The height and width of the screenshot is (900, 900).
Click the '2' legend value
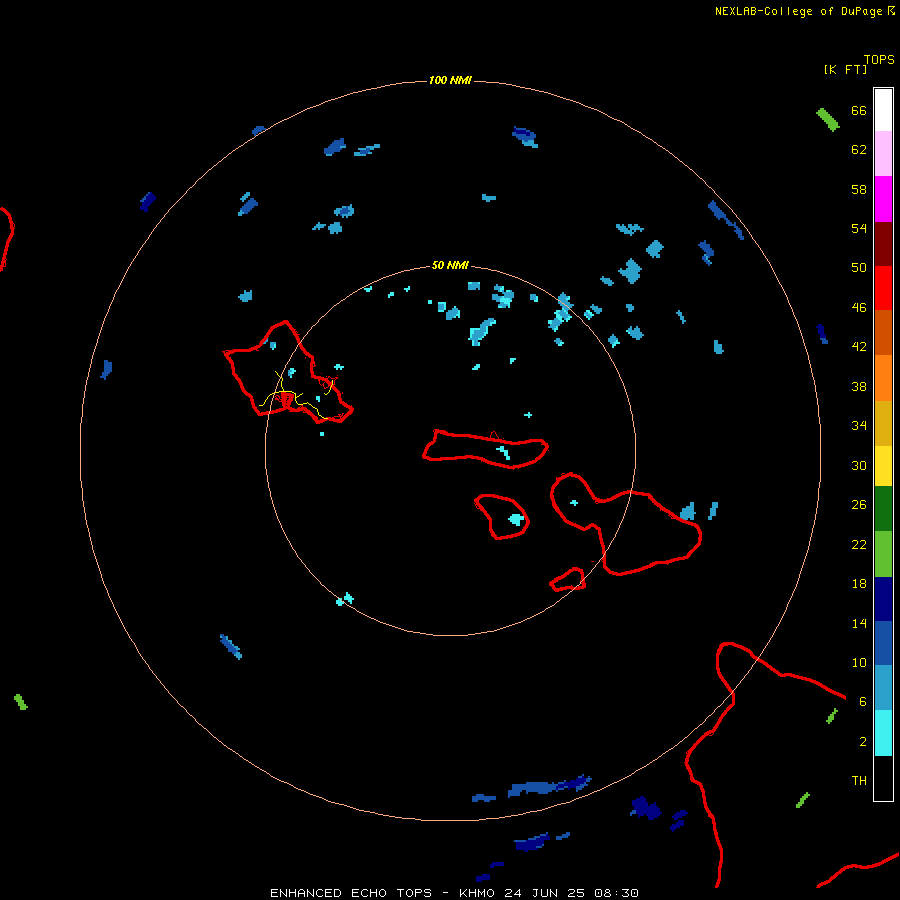pyautogui.click(x=863, y=742)
